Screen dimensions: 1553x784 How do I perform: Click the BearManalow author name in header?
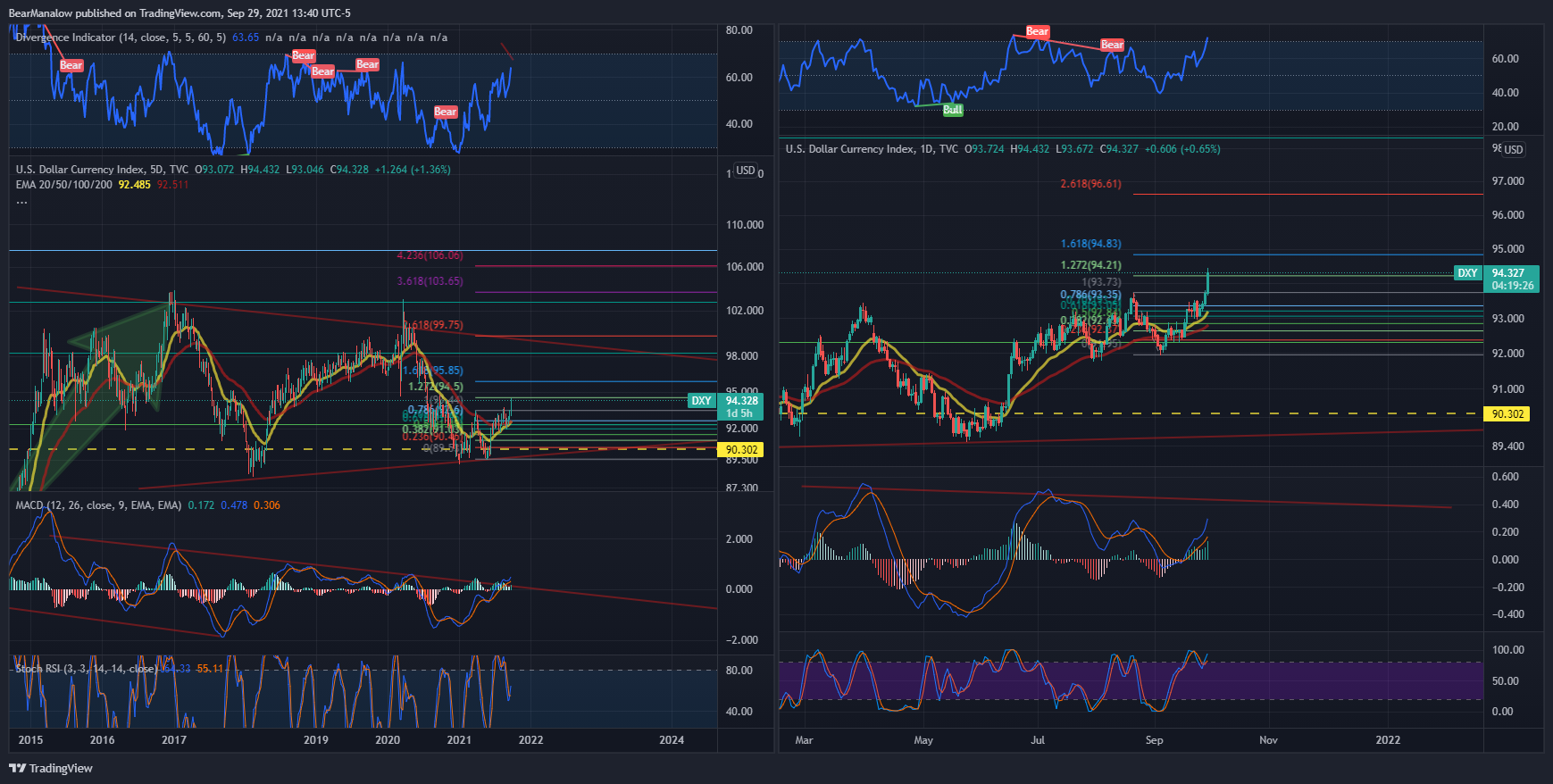click(41, 13)
